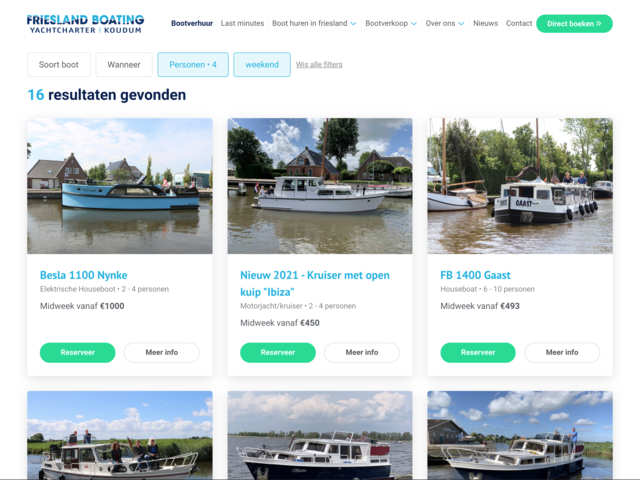Reserve the FB 1400 Gaast houseboat
This screenshot has width=640, height=480.
point(478,352)
